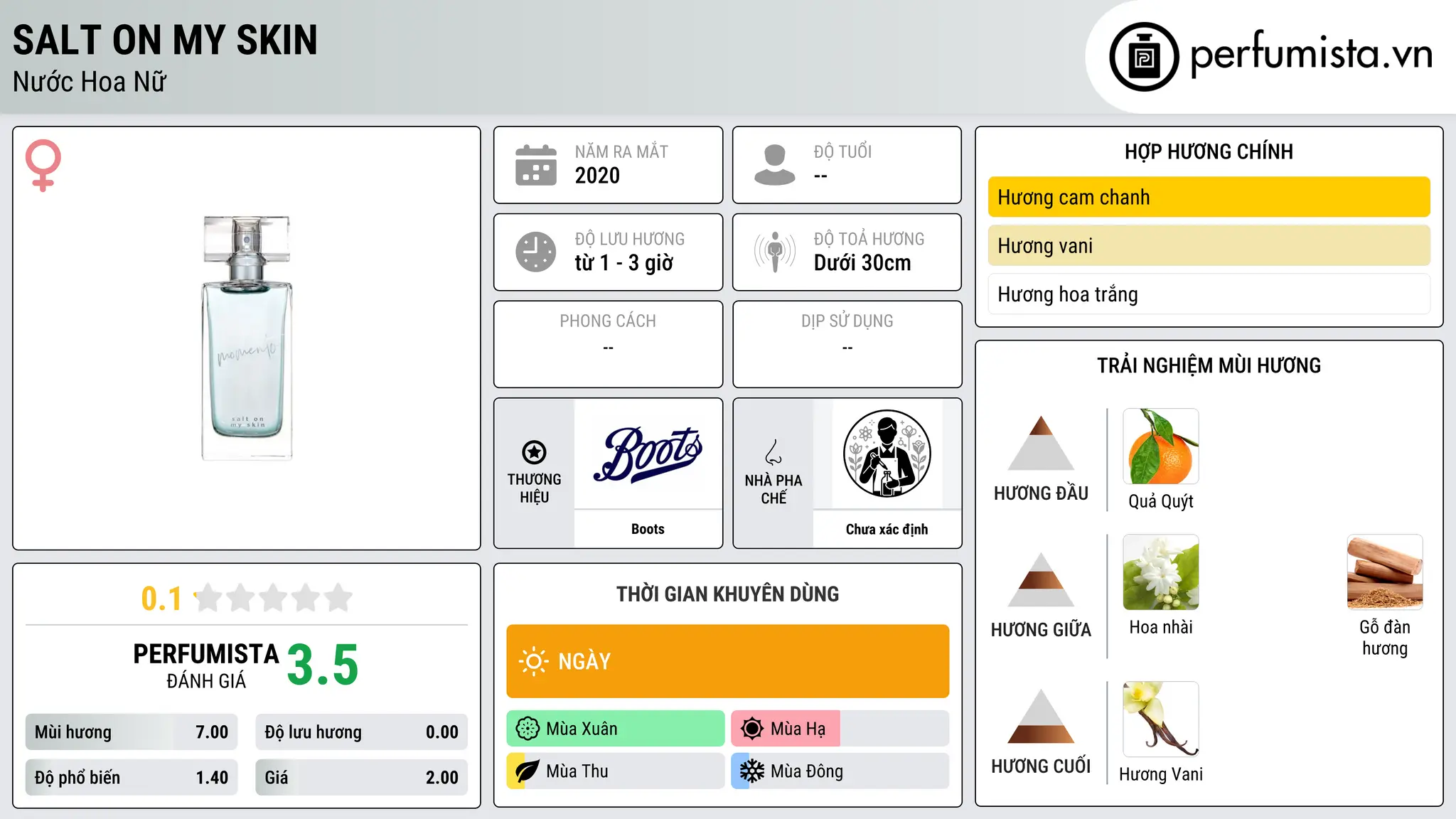Click the Phong cách card
Viewport: 1456px width, 819px height.
point(608,344)
